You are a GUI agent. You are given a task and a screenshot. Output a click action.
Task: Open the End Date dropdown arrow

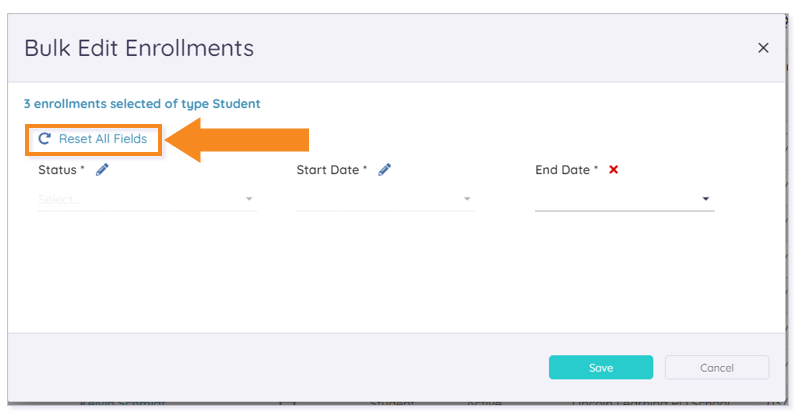coord(705,199)
